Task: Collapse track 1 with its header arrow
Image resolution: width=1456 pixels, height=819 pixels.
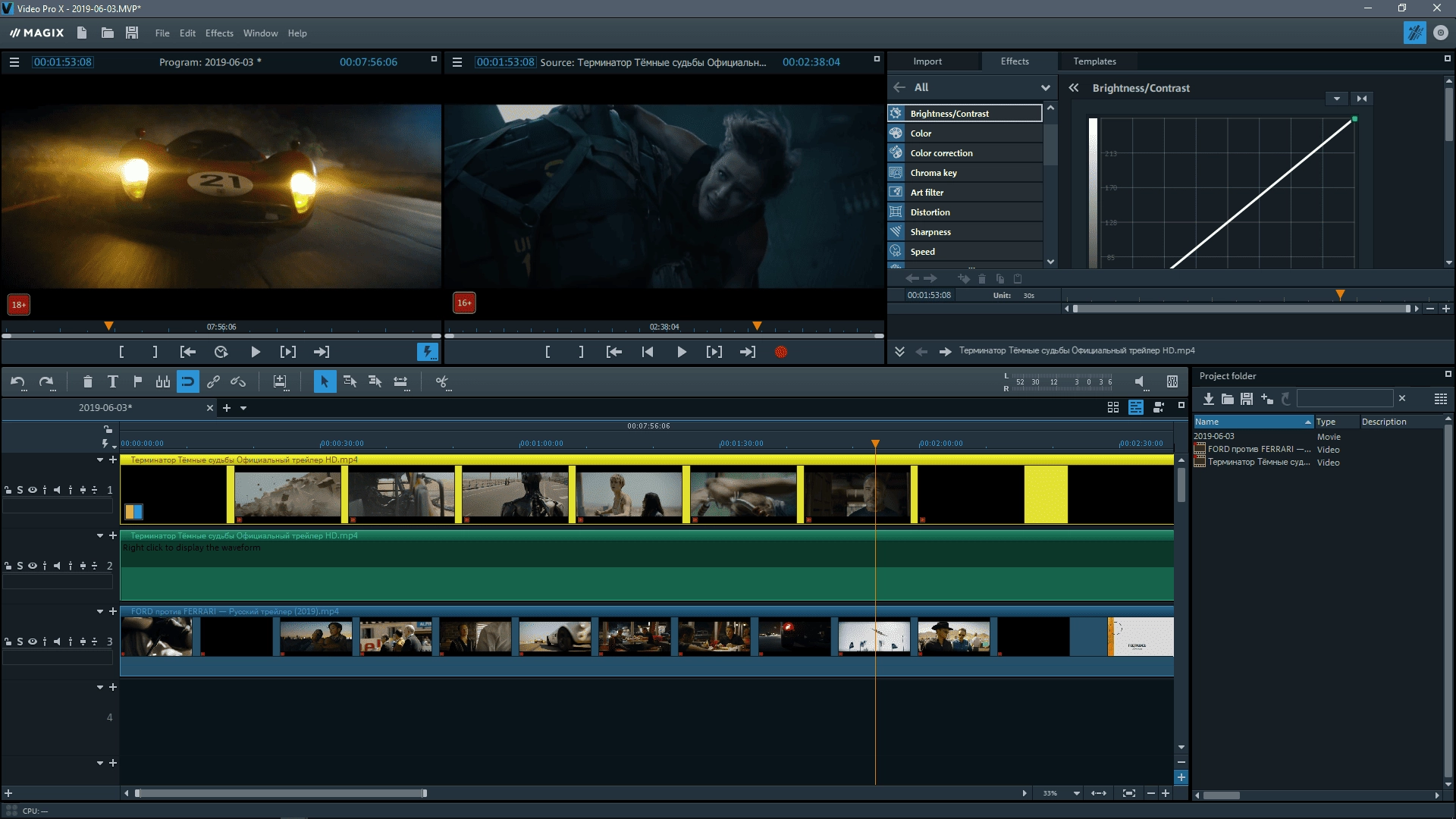Action: tap(100, 460)
